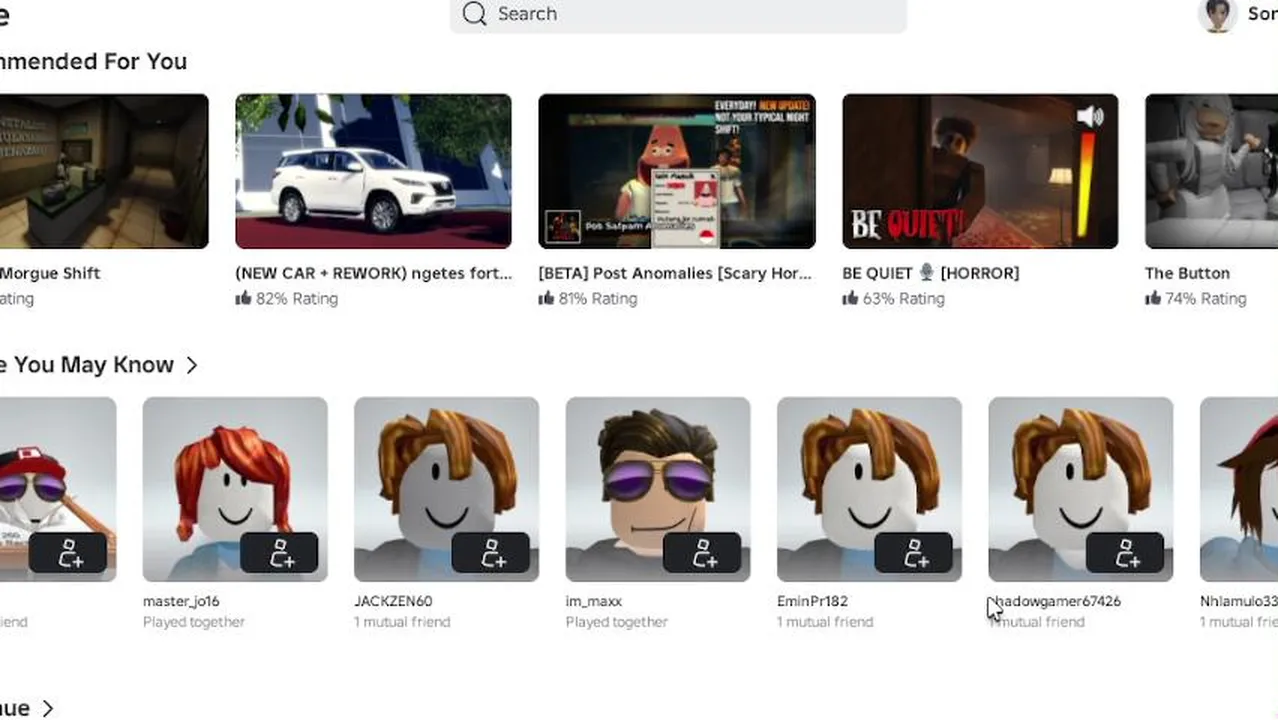Expand the bottom section chevron
This screenshot has height=720, width=1278.
(46, 709)
